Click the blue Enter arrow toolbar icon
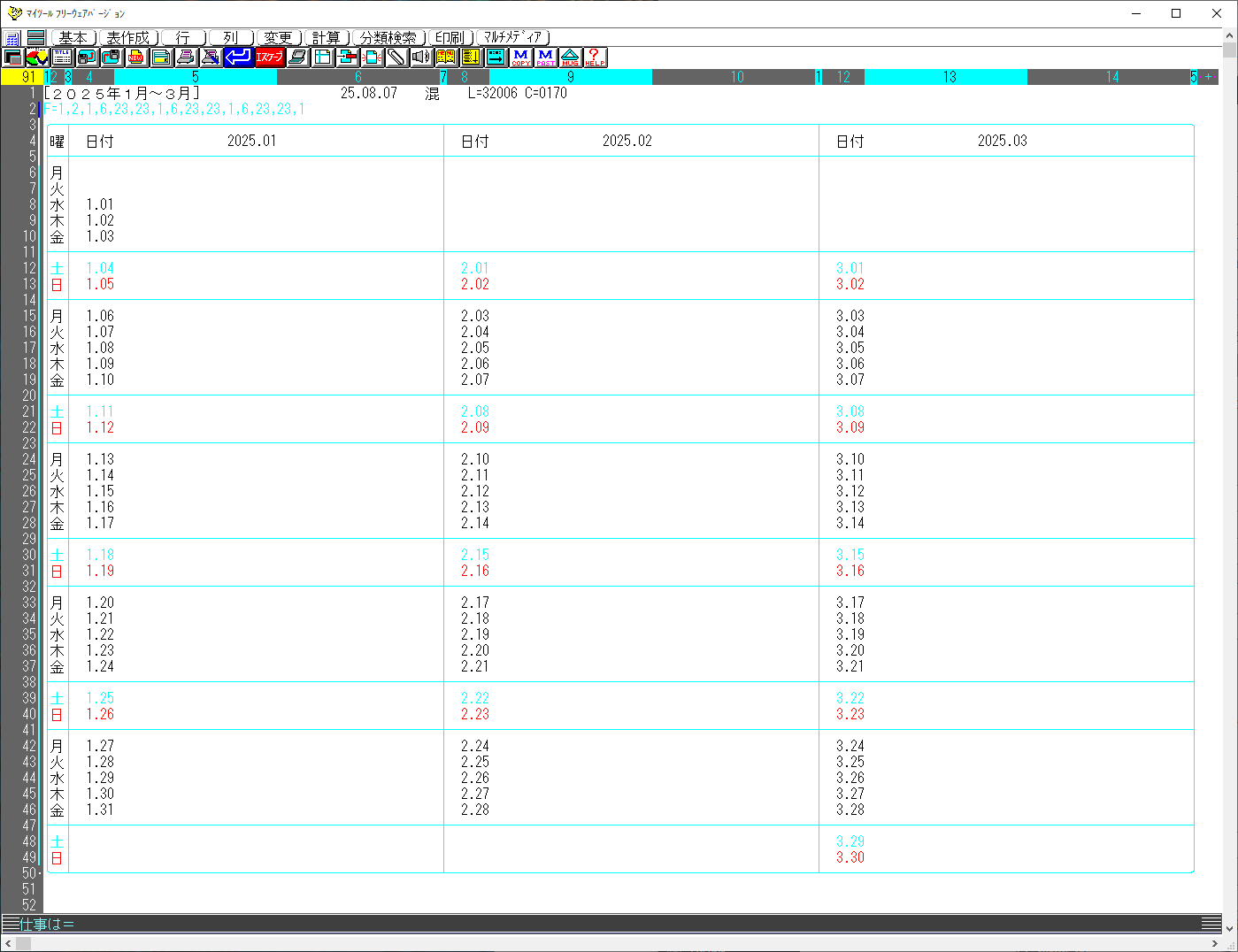1238x952 pixels. coord(237,58)
